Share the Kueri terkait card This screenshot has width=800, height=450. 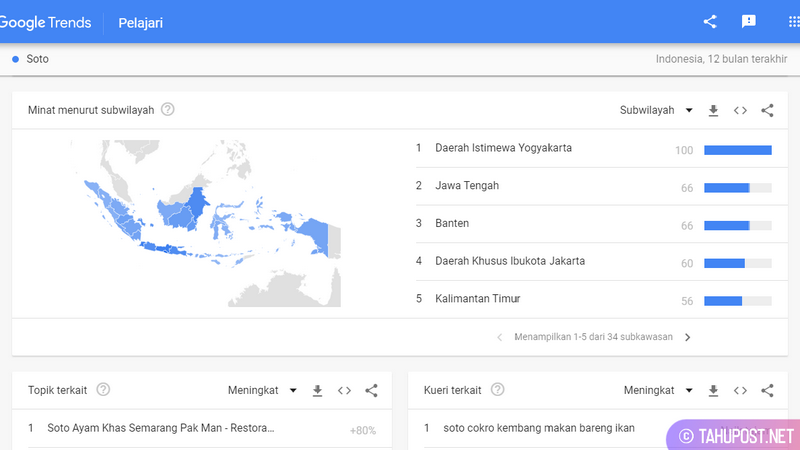tap(767, 390)
